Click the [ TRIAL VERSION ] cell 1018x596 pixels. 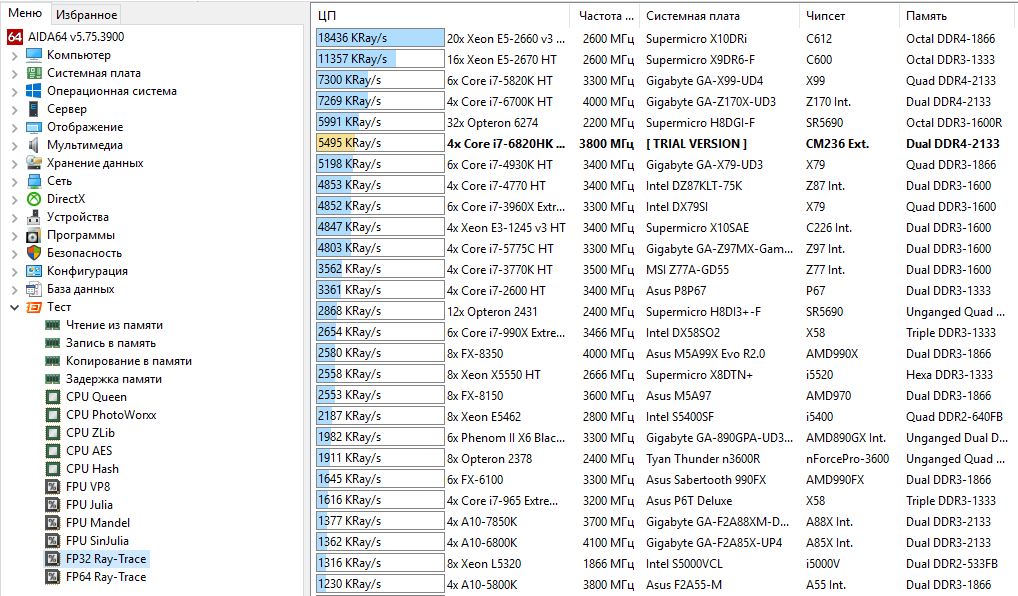(696, 143)
